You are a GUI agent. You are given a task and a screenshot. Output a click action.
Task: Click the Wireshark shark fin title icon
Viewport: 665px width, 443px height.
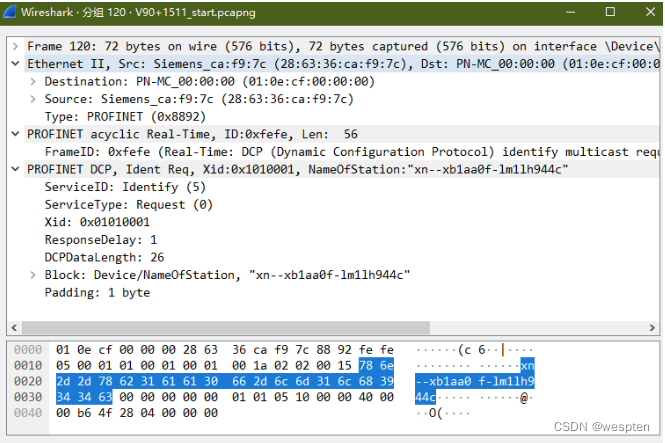pyautogui.click(x=9, y=12)
